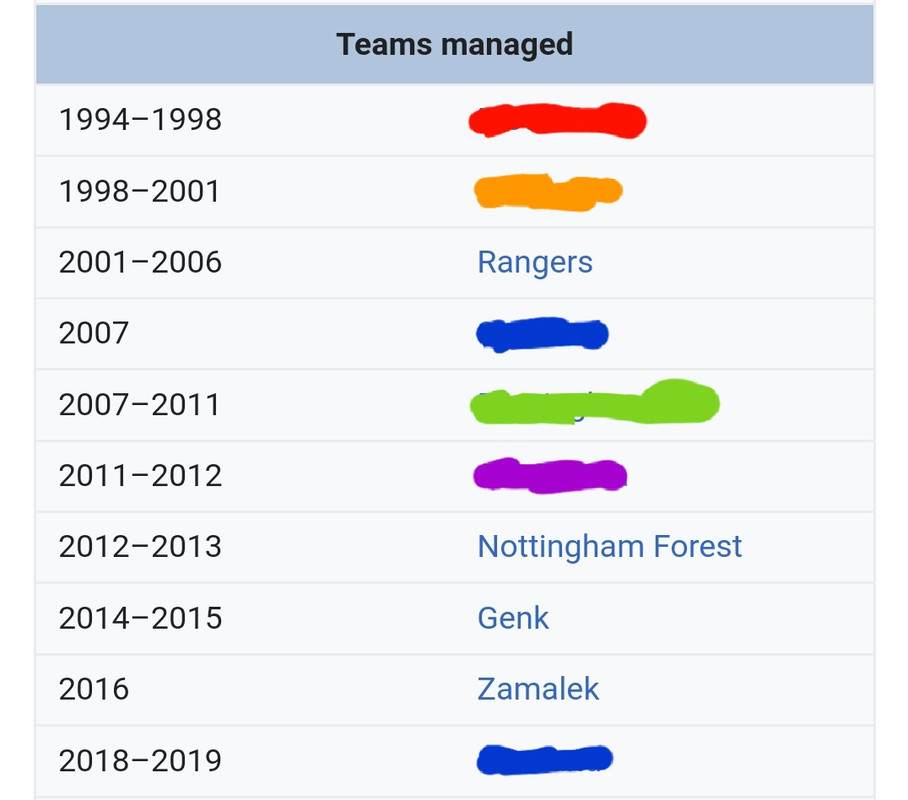
Task: Select the 2012–2013 years cell
Action: [x=140, y=547]
